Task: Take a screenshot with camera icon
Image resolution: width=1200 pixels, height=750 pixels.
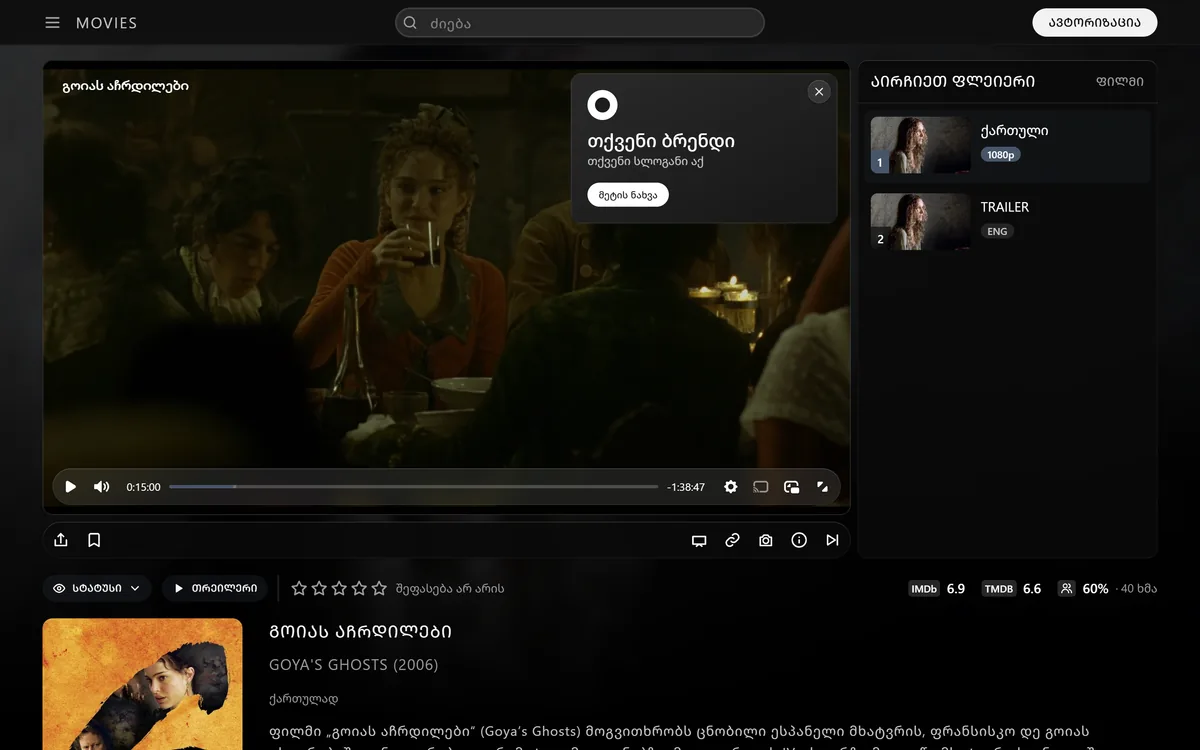Action: [x=766, y=540]
